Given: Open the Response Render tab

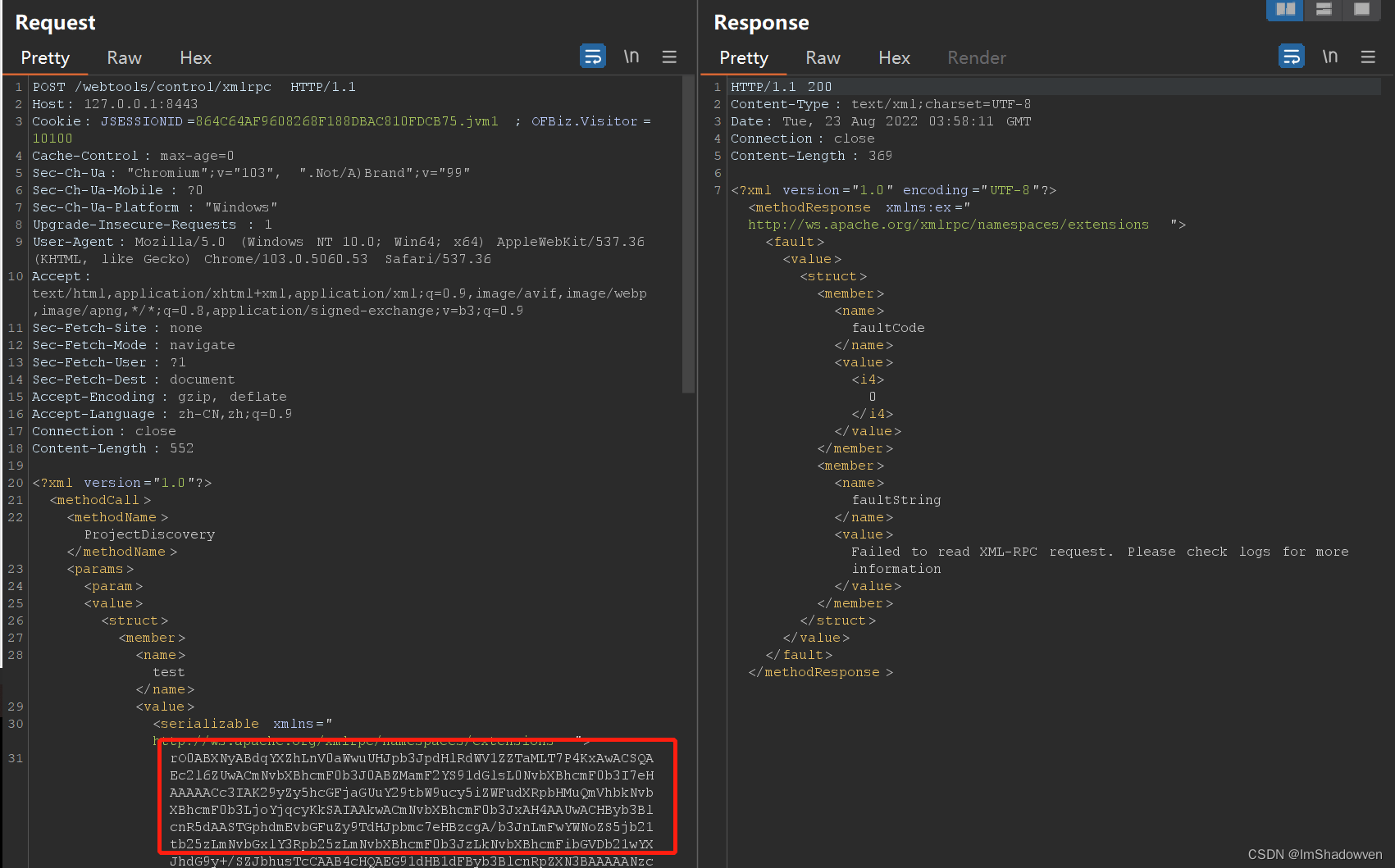Looking at the screenshot, I should click(x=976, y=58).
